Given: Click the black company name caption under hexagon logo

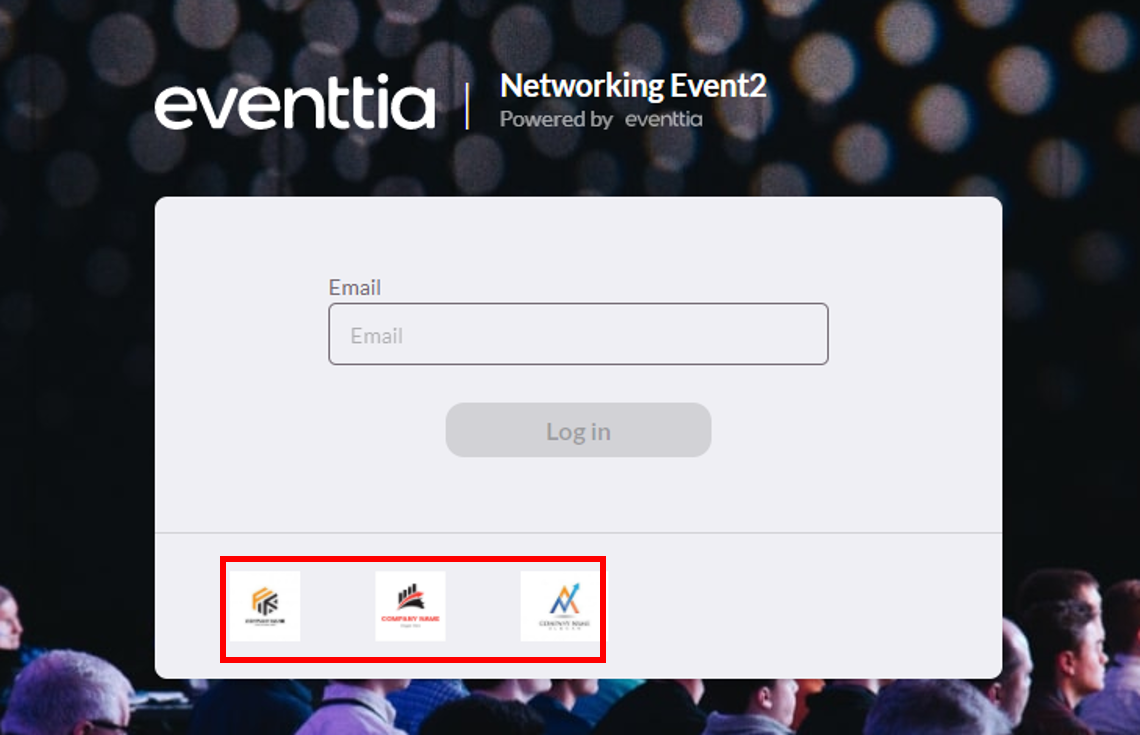Looking at the screenshot, I should [x=265, y=621].
